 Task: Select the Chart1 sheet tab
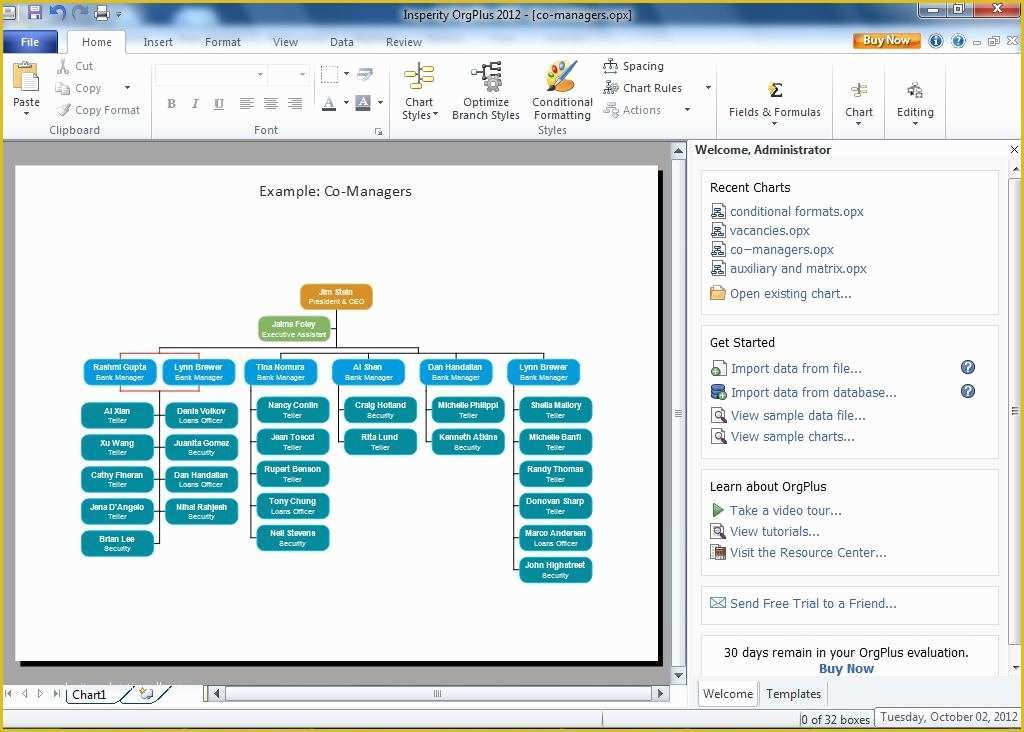coord(89,694)
